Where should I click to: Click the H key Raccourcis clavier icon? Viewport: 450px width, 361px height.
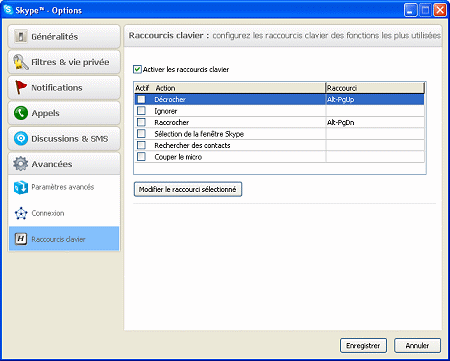21,239
